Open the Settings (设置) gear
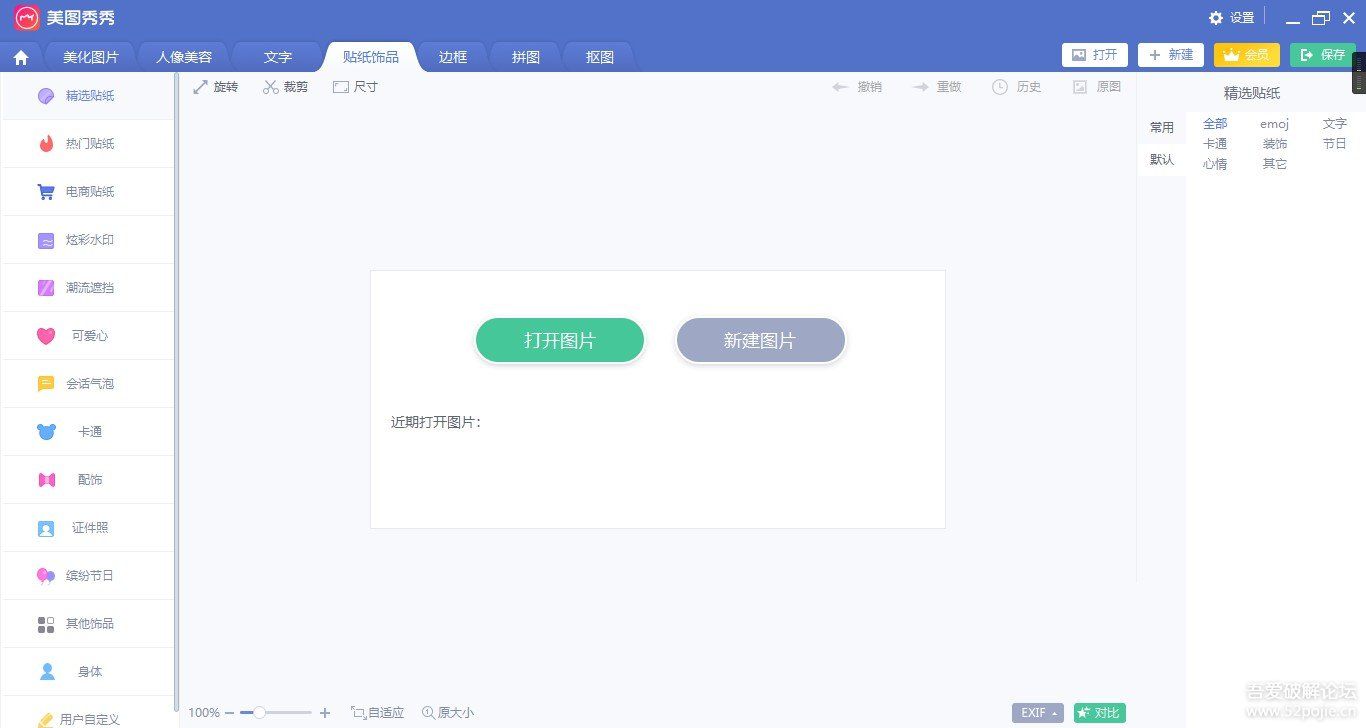 tap(1231, 18)
